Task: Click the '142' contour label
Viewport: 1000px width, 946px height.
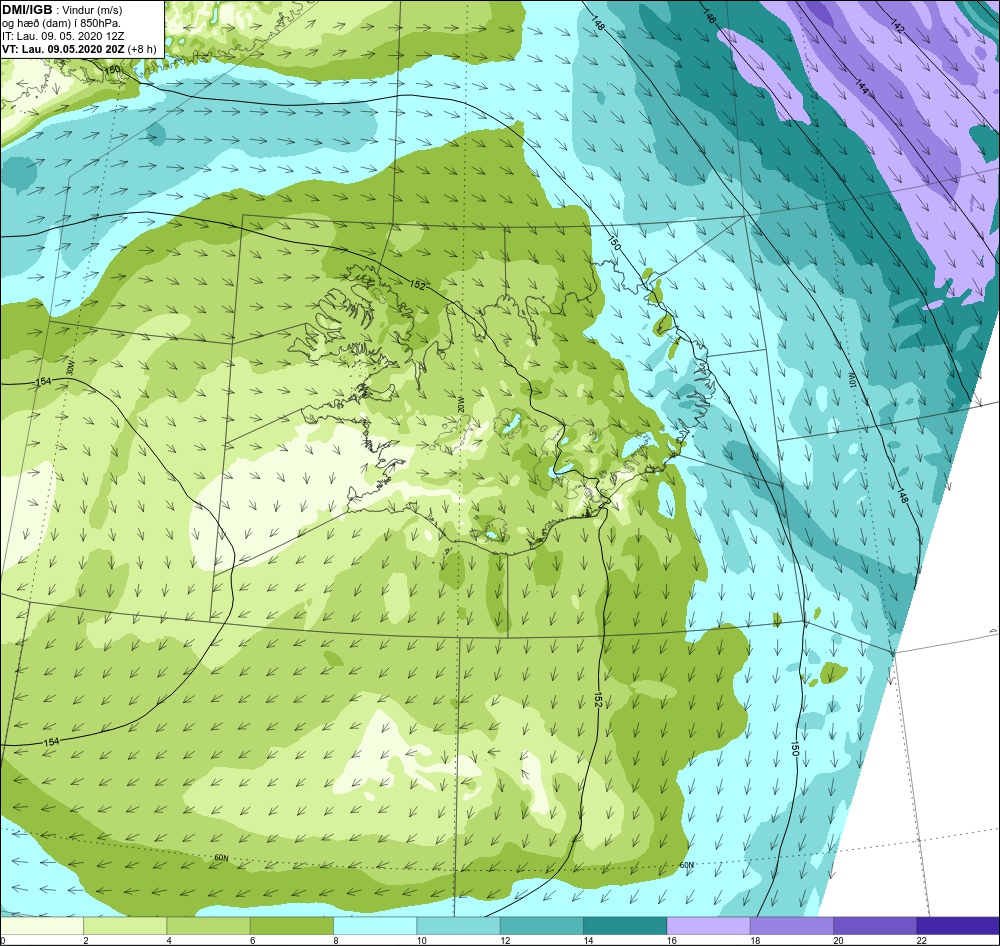Action: coord(897,25)
